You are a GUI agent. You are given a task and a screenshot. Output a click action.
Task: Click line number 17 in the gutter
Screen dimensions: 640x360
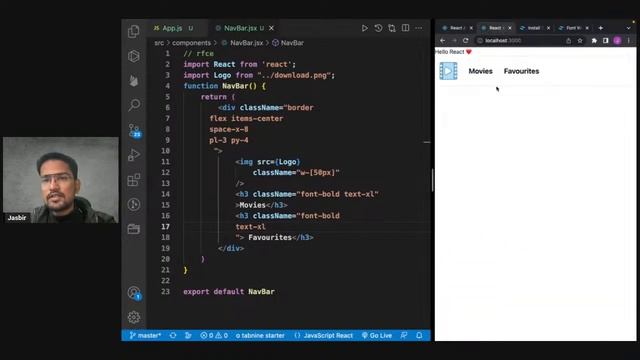[165, 227]
